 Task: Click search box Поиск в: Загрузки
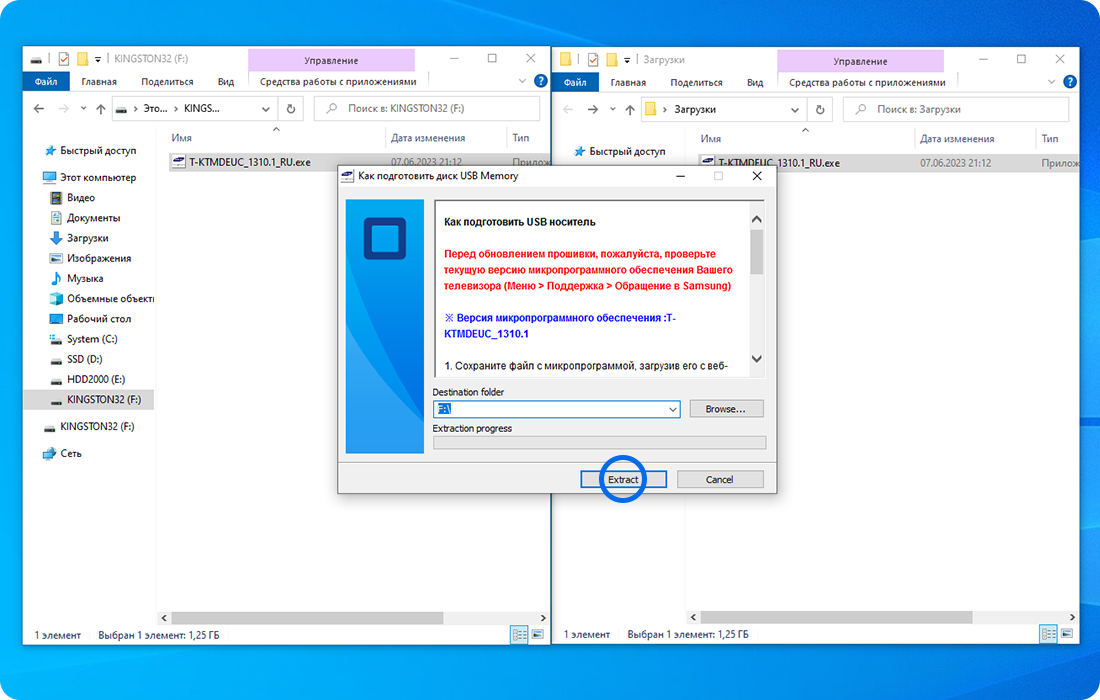pyautogui.click(x=956, y=109)
